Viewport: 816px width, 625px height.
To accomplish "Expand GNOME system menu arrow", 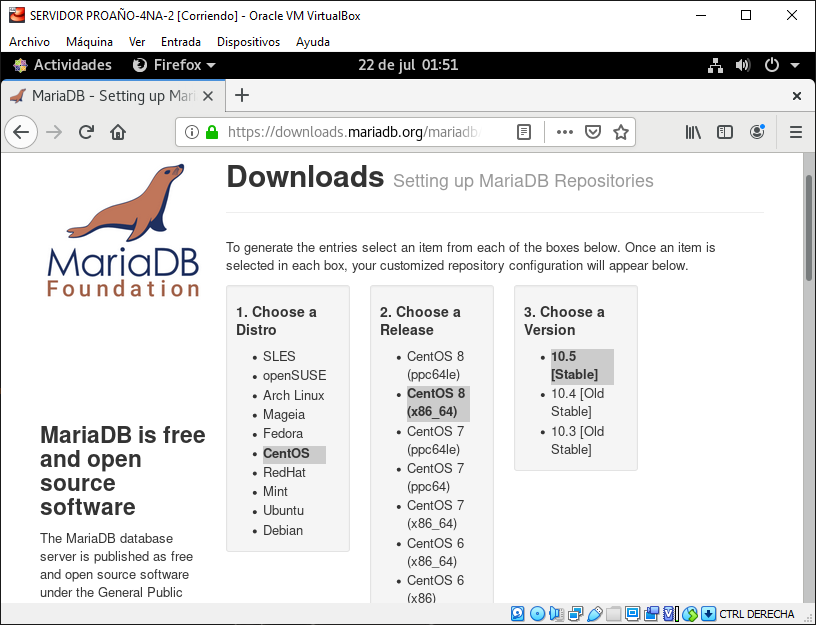I will coord(795,65).
